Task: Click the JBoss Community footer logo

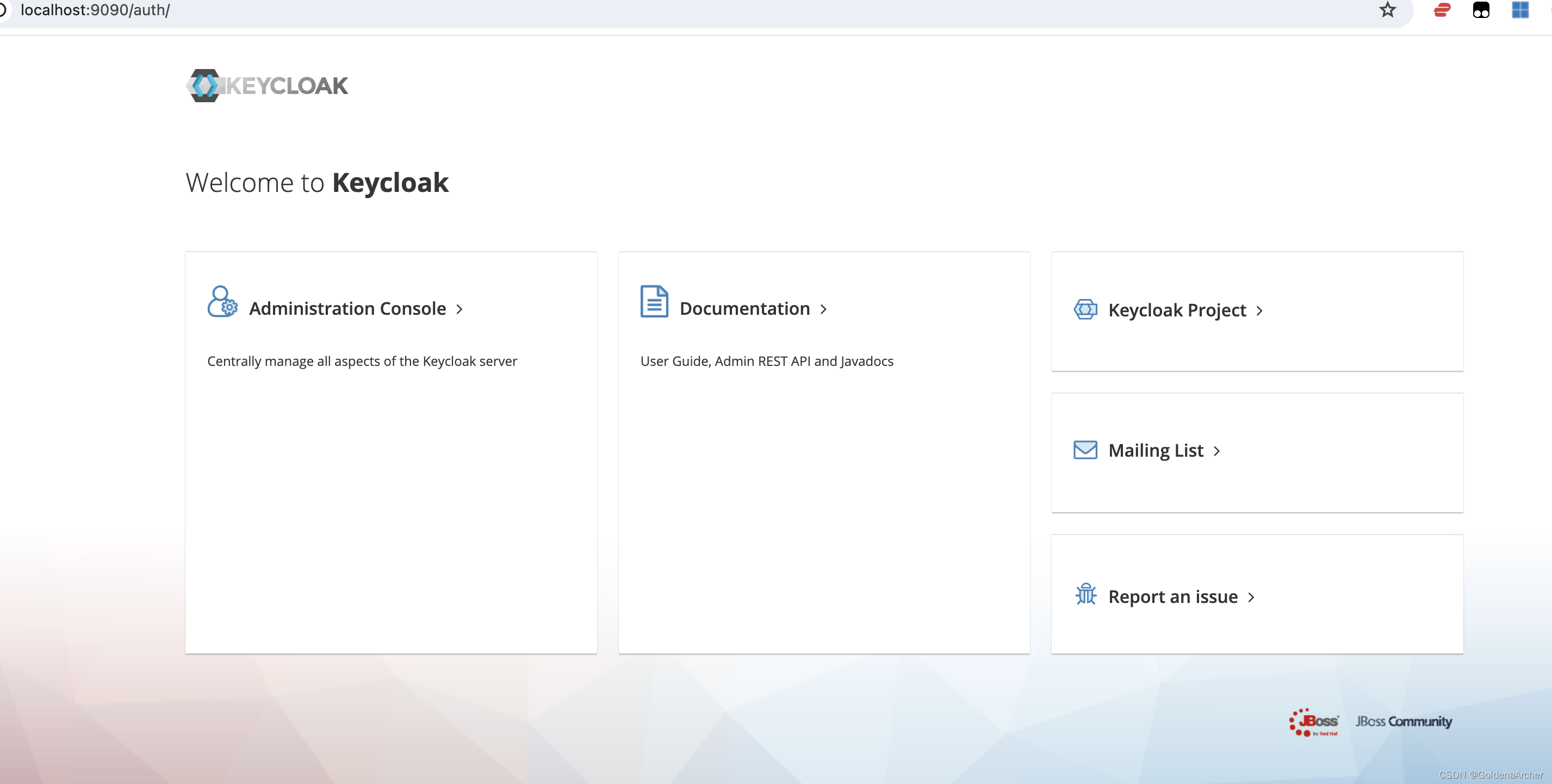Action: (1403, 721)
